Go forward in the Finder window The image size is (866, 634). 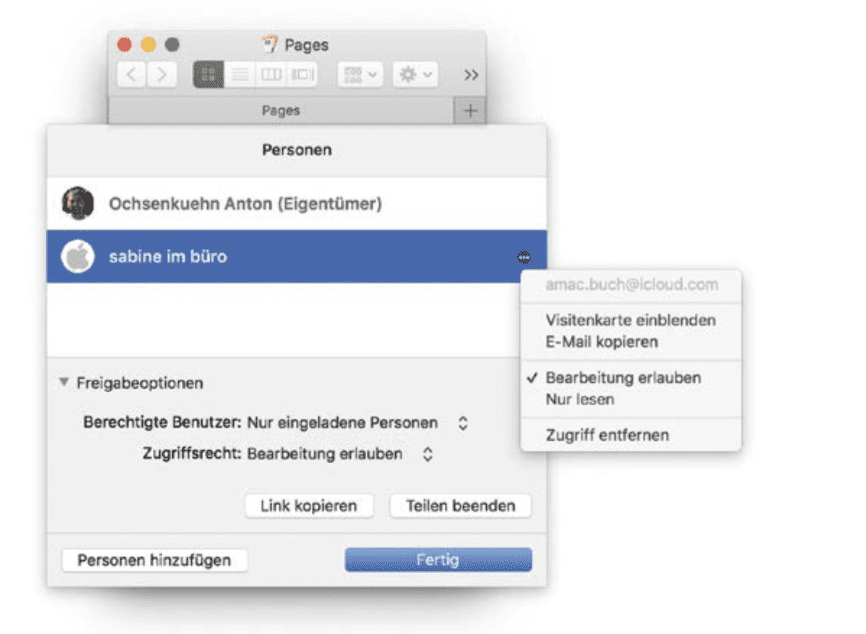(162, 75)
